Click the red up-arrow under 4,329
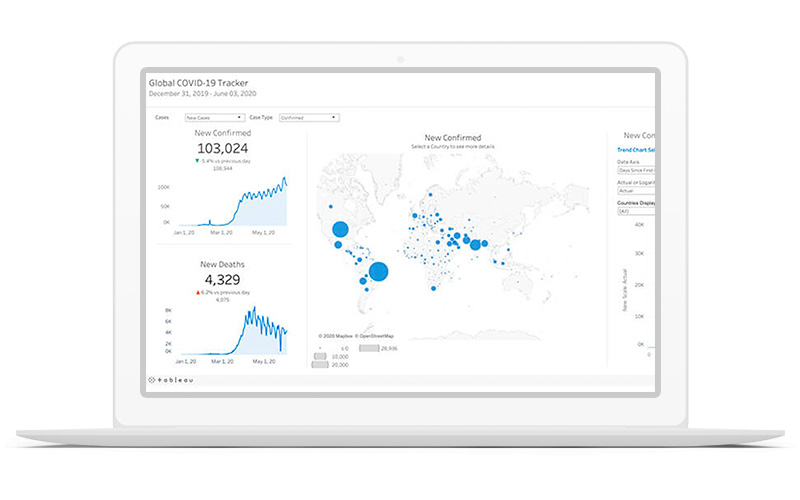Screen dimensions: 800x500 point(198,292)
